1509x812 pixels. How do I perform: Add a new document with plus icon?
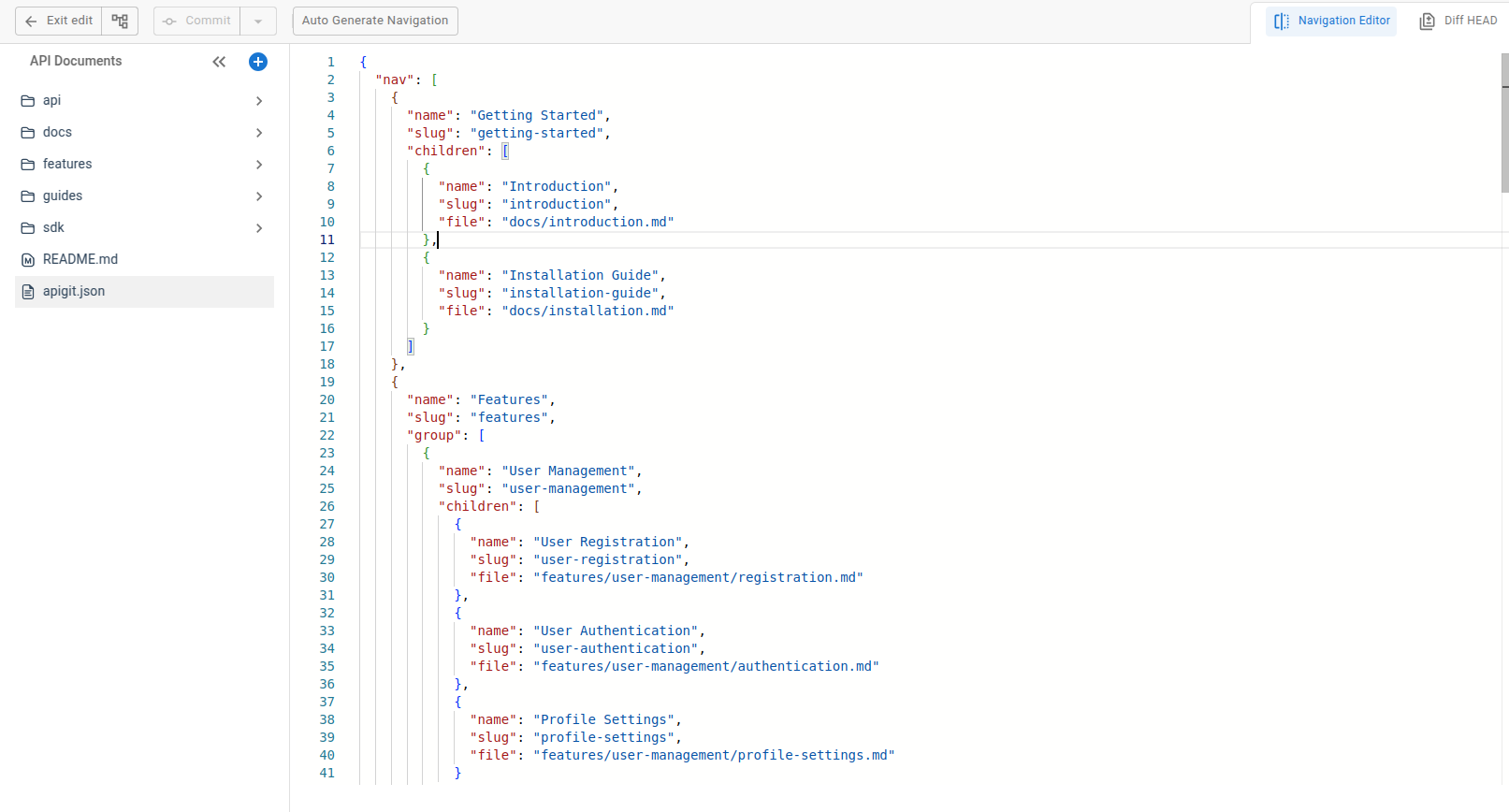(258, 62)
